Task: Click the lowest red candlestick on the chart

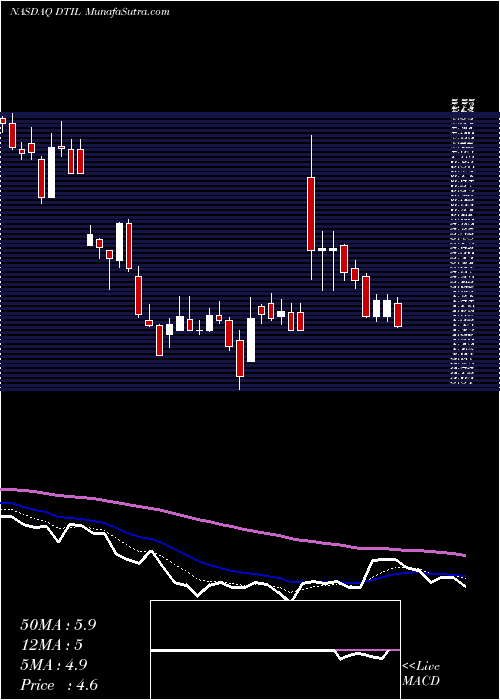Action: pyautogui.click(x=240, y=360)
